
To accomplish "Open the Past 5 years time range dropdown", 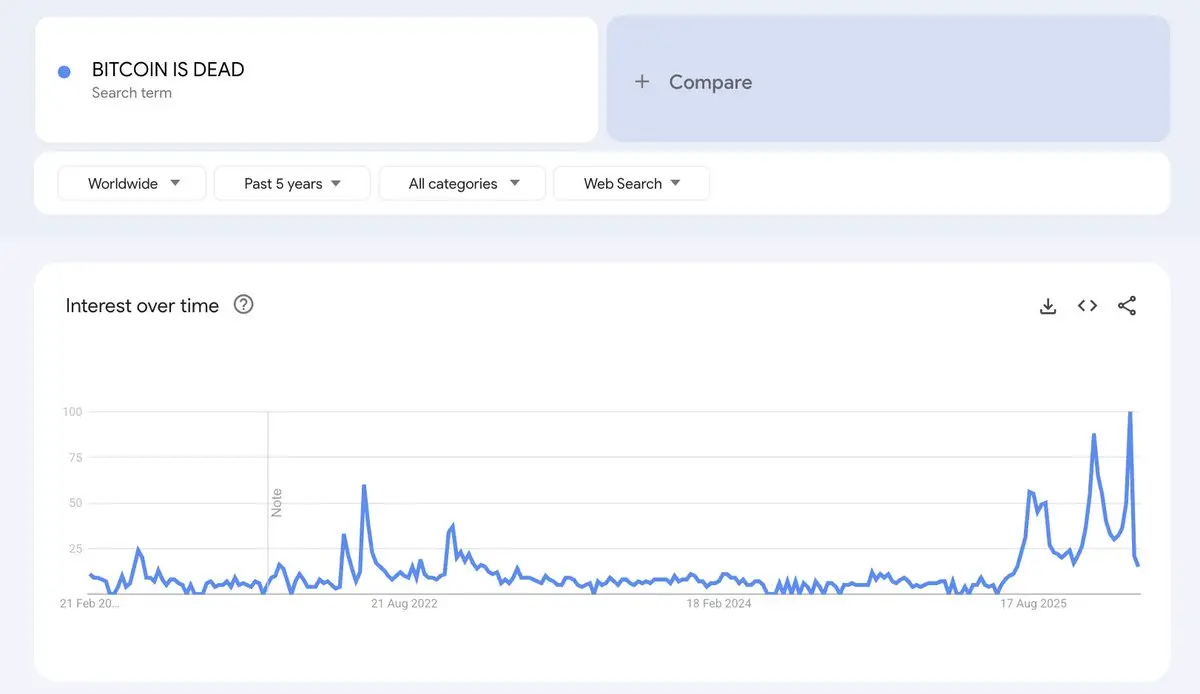I will pyautogui.click(x=292, y=184).
